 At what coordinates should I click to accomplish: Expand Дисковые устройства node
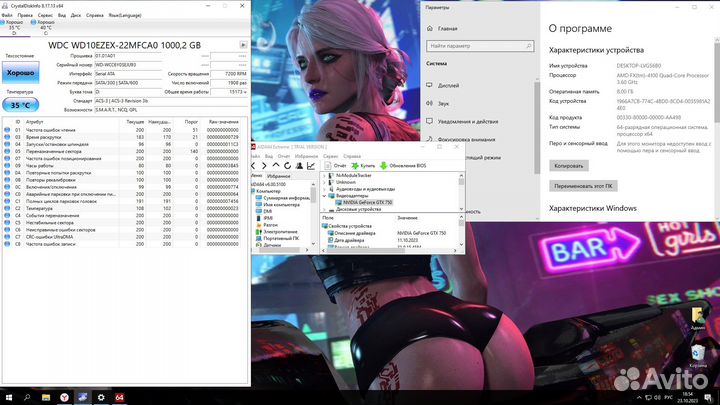324,209
